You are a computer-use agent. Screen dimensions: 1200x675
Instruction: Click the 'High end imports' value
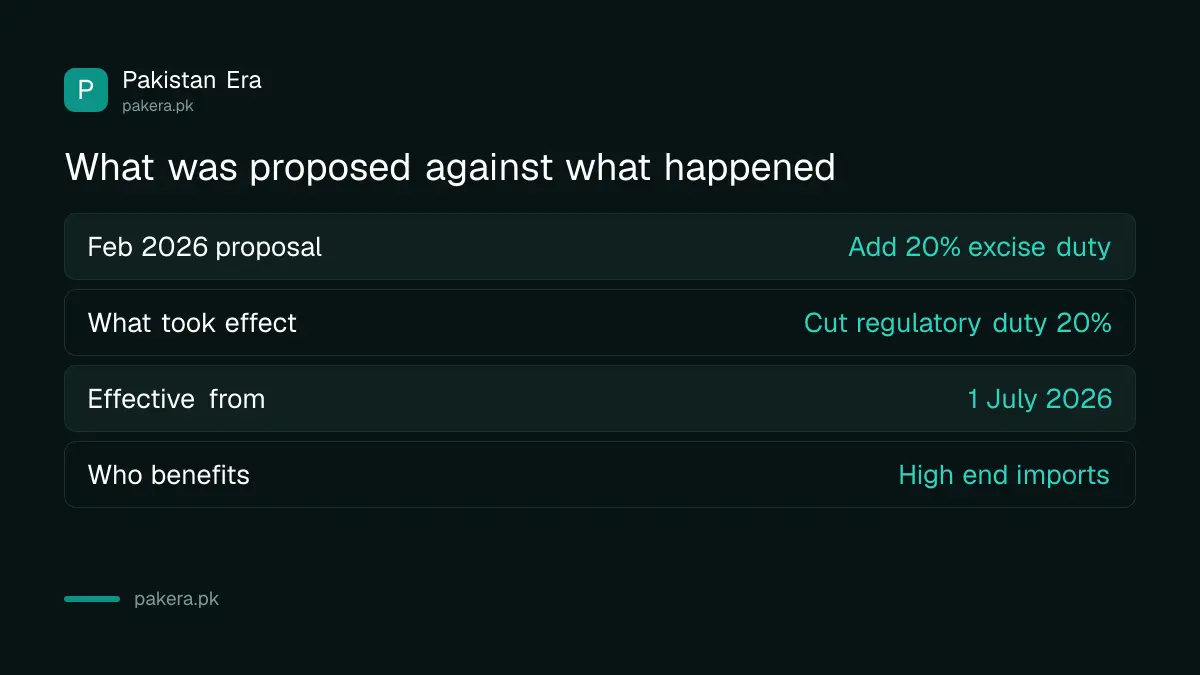click(x=1004, y=475)
